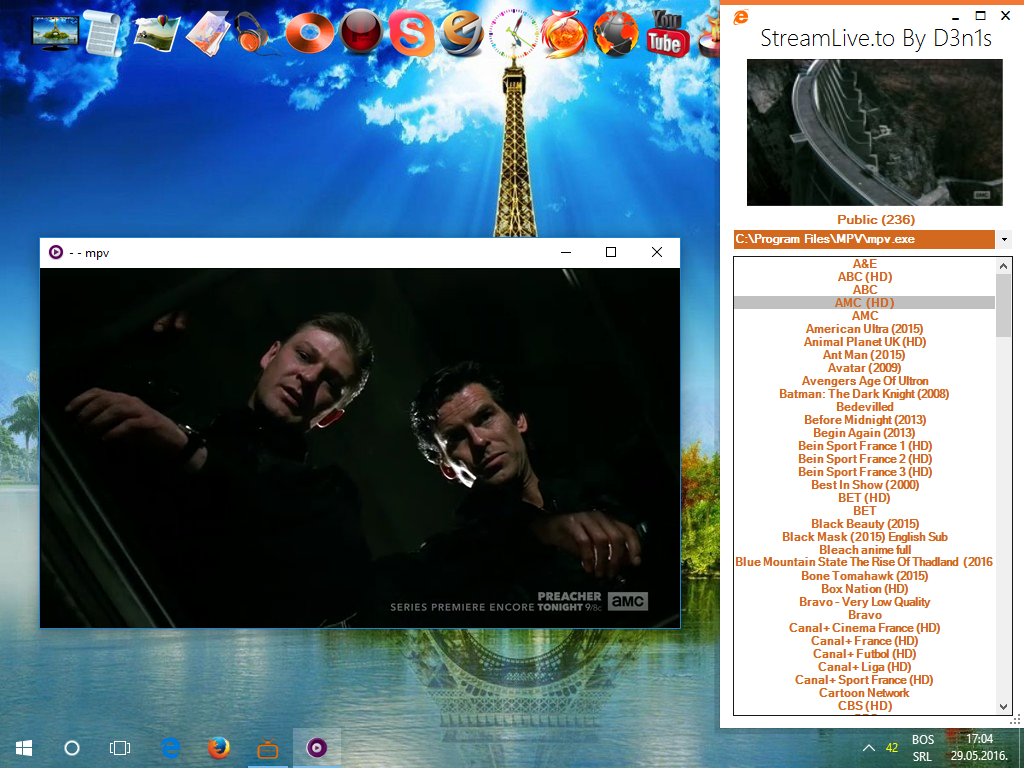Launch Firefox from the taskbar
The image size is (1024, 768).
coord(219,748)
